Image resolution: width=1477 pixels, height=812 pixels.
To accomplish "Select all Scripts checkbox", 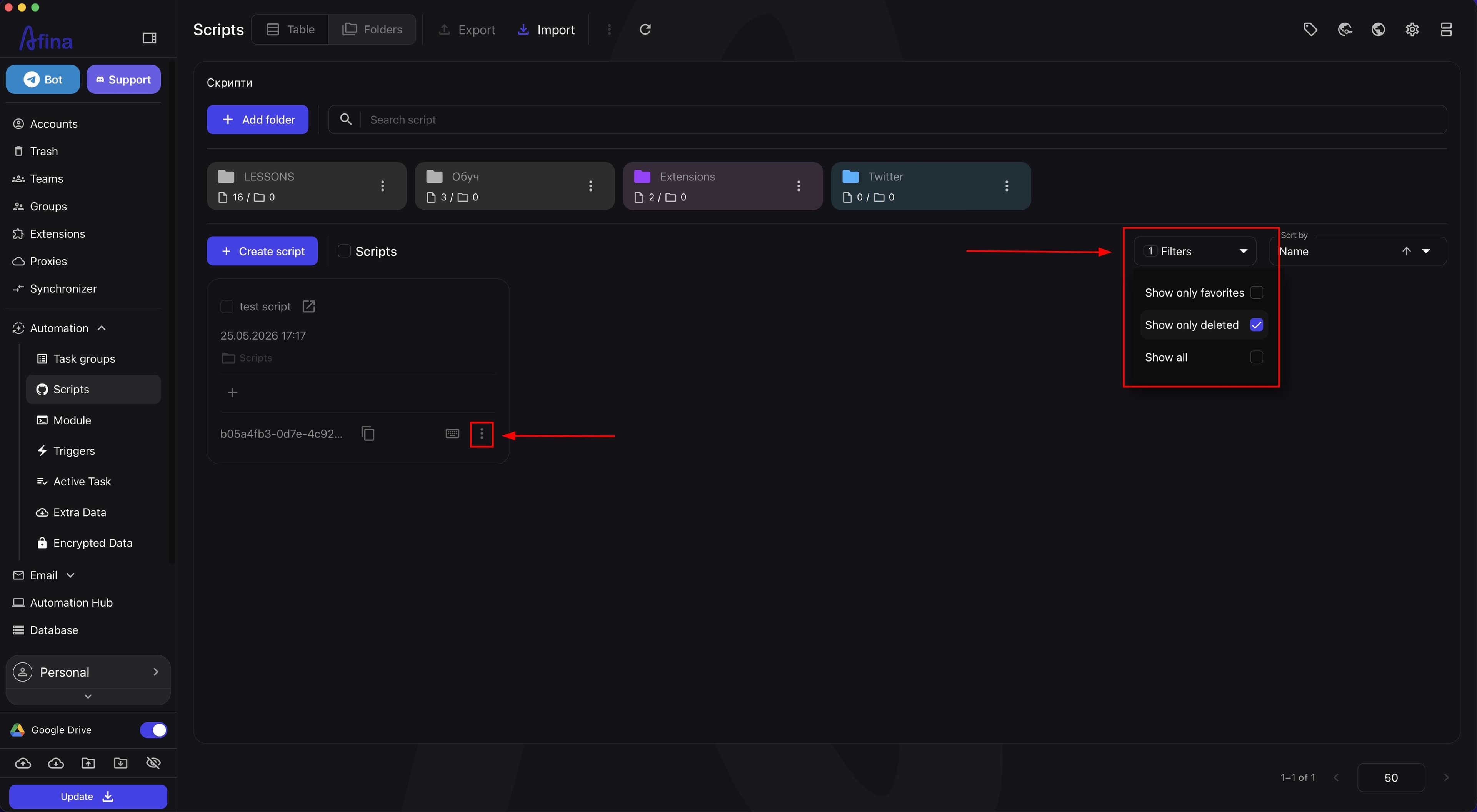I will pyautogui.click(x=344, y=251).
